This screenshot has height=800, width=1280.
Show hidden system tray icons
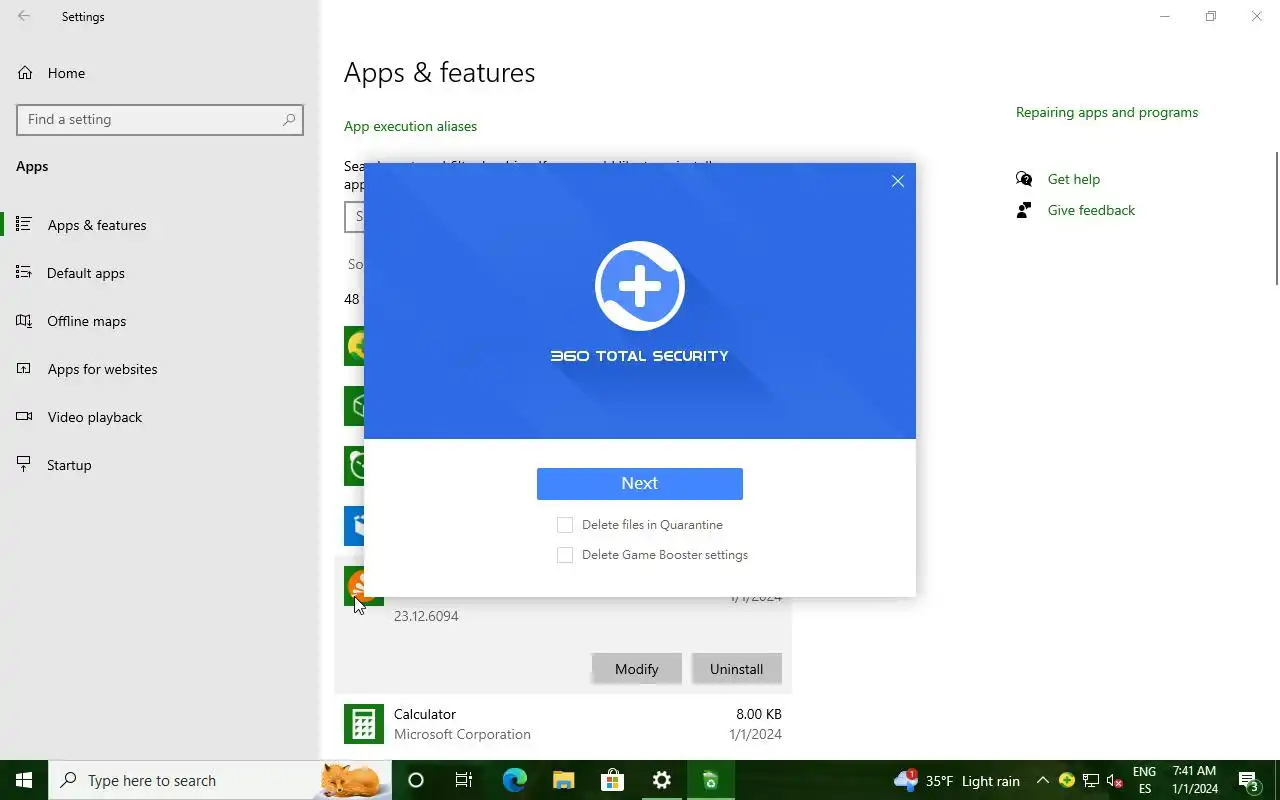1042,780
